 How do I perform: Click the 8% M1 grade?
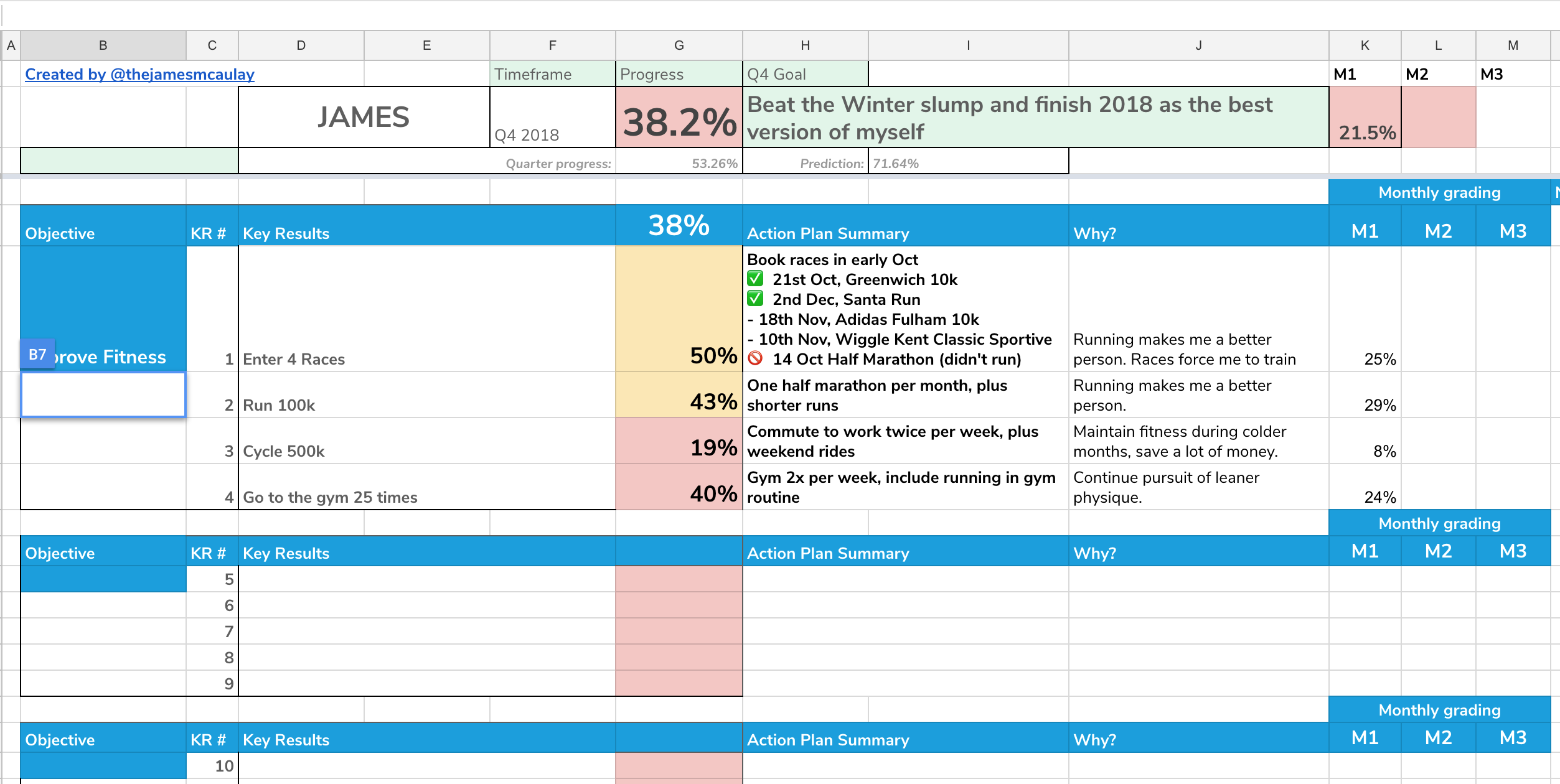click(x=1365, y=441)
